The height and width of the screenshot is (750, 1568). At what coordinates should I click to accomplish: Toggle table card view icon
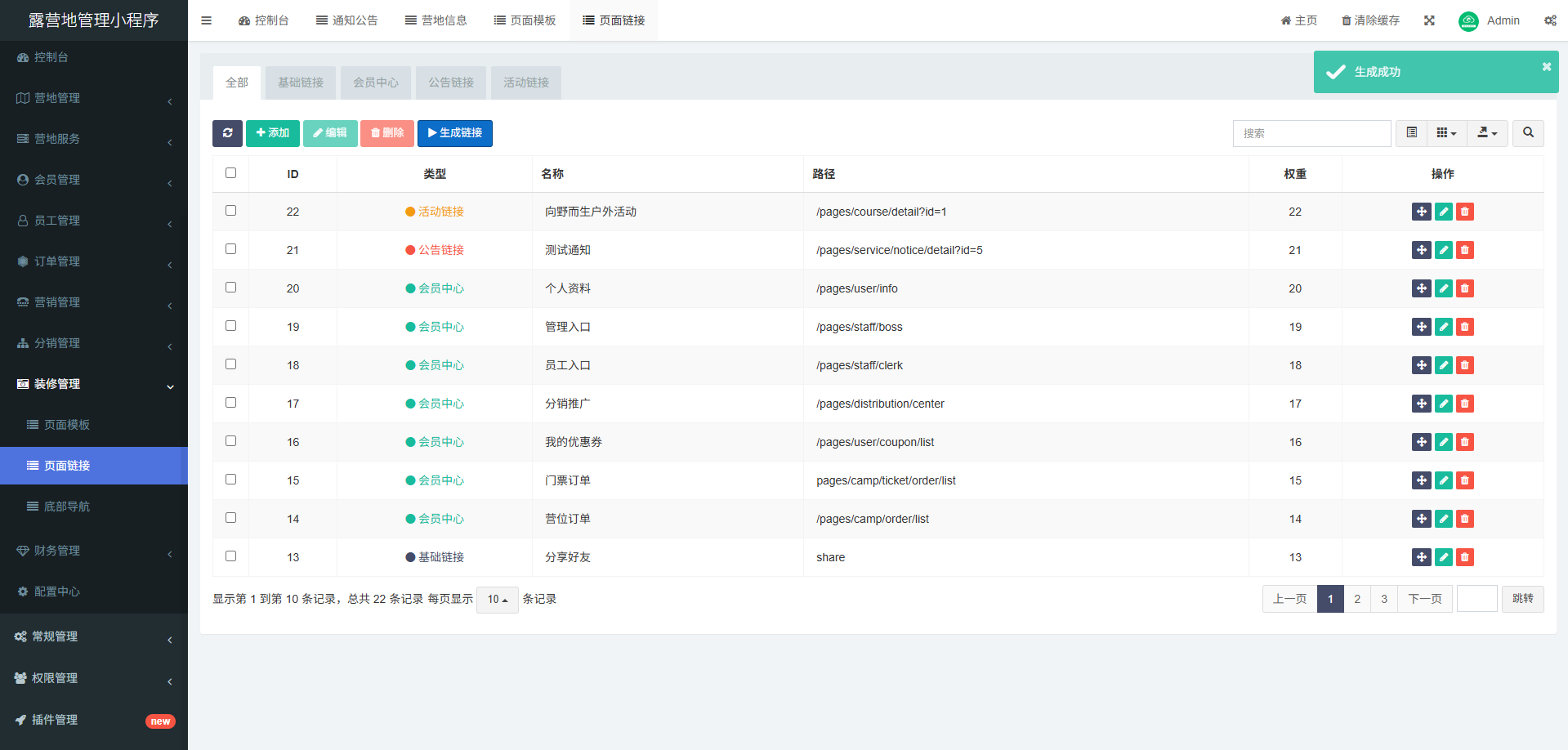pos(1411,133)
